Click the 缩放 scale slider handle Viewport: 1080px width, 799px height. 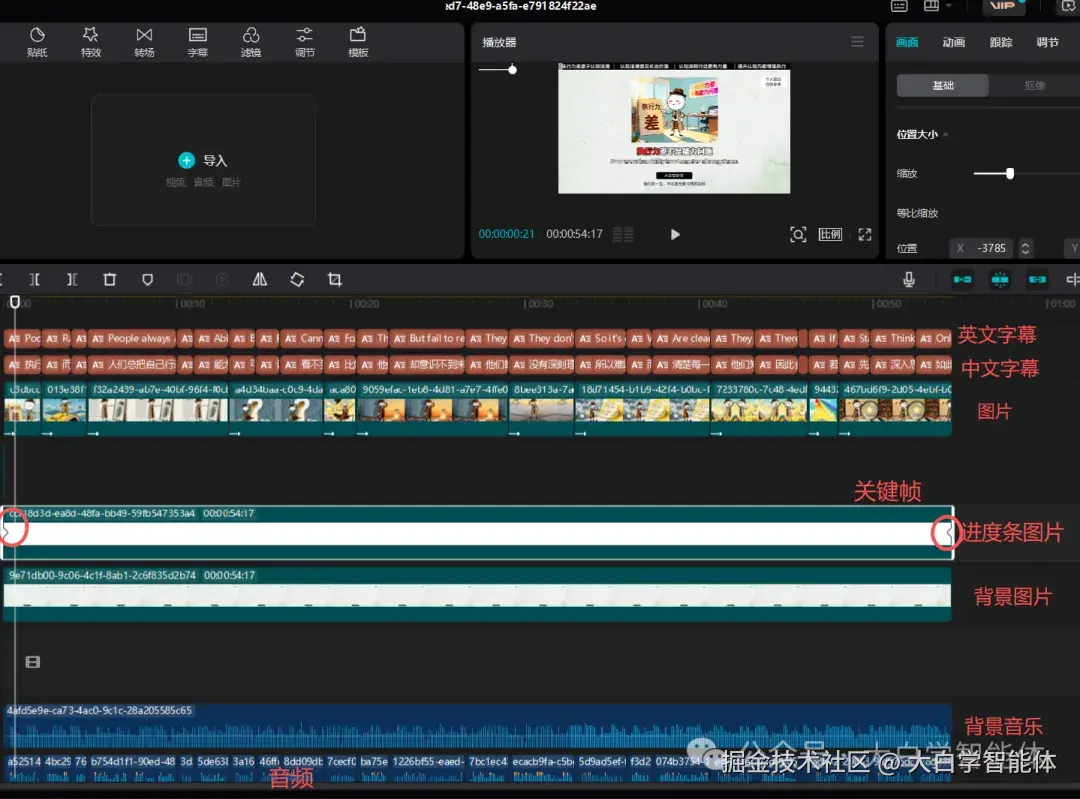coord(1010,174)
